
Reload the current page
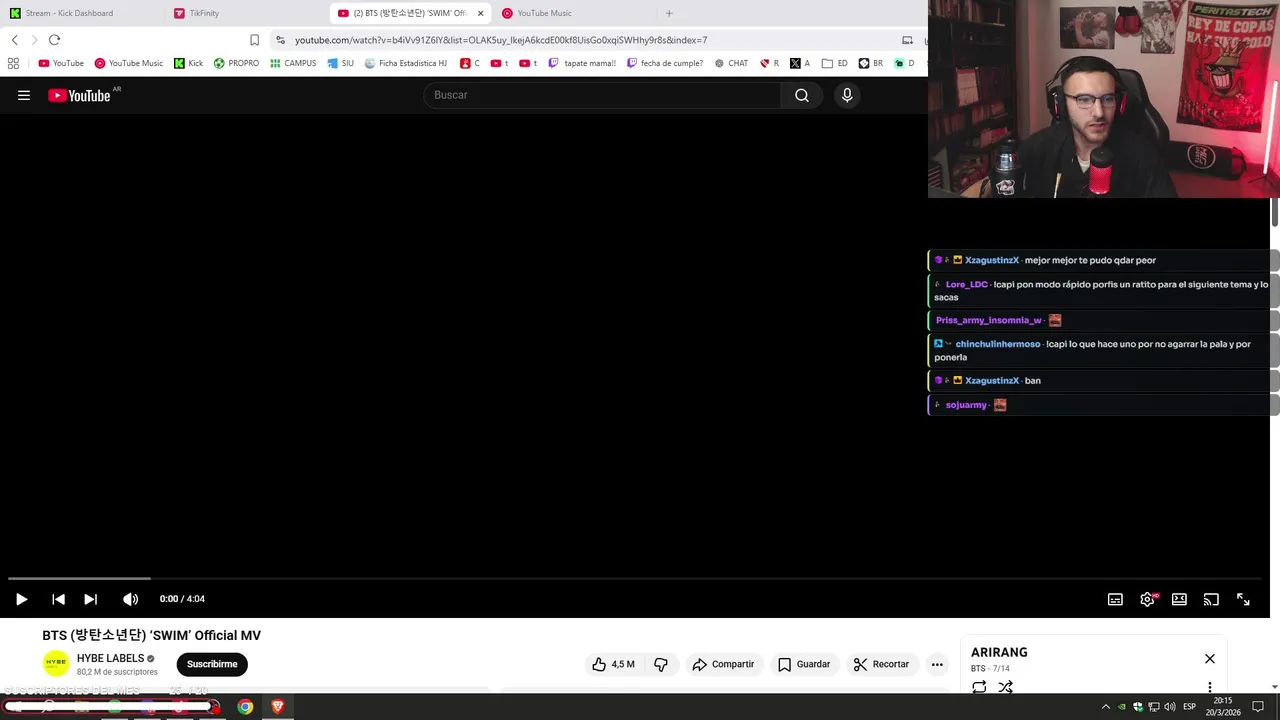pyautogui.click(x=54, y=40)
